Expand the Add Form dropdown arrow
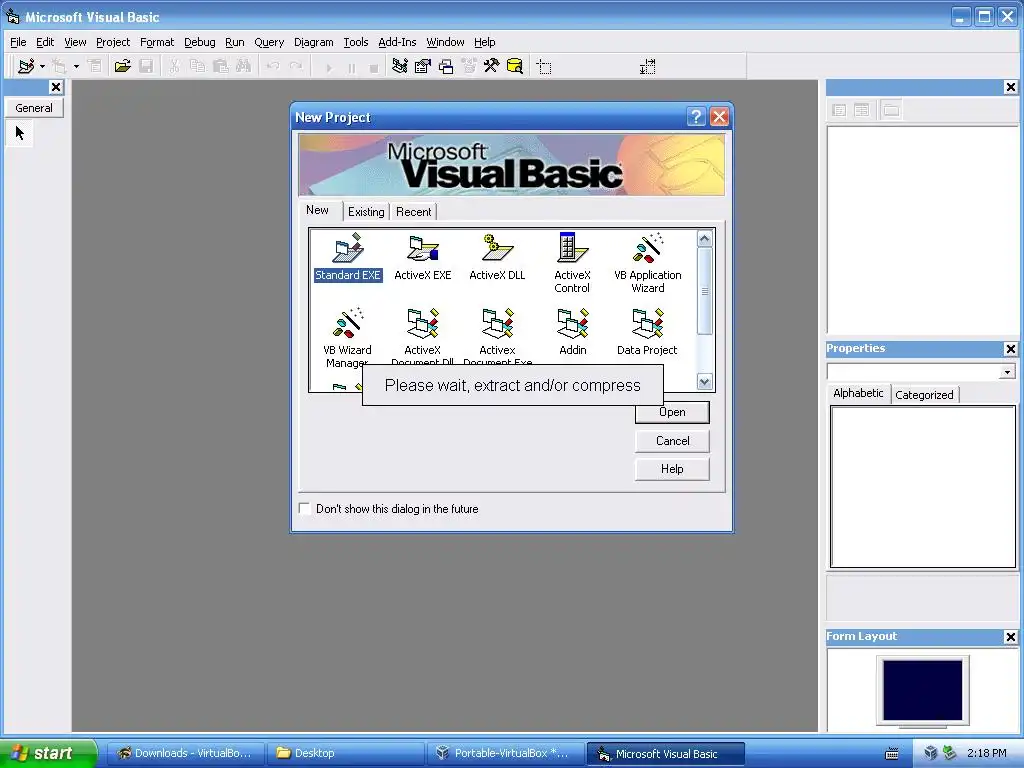 point(76,66)
